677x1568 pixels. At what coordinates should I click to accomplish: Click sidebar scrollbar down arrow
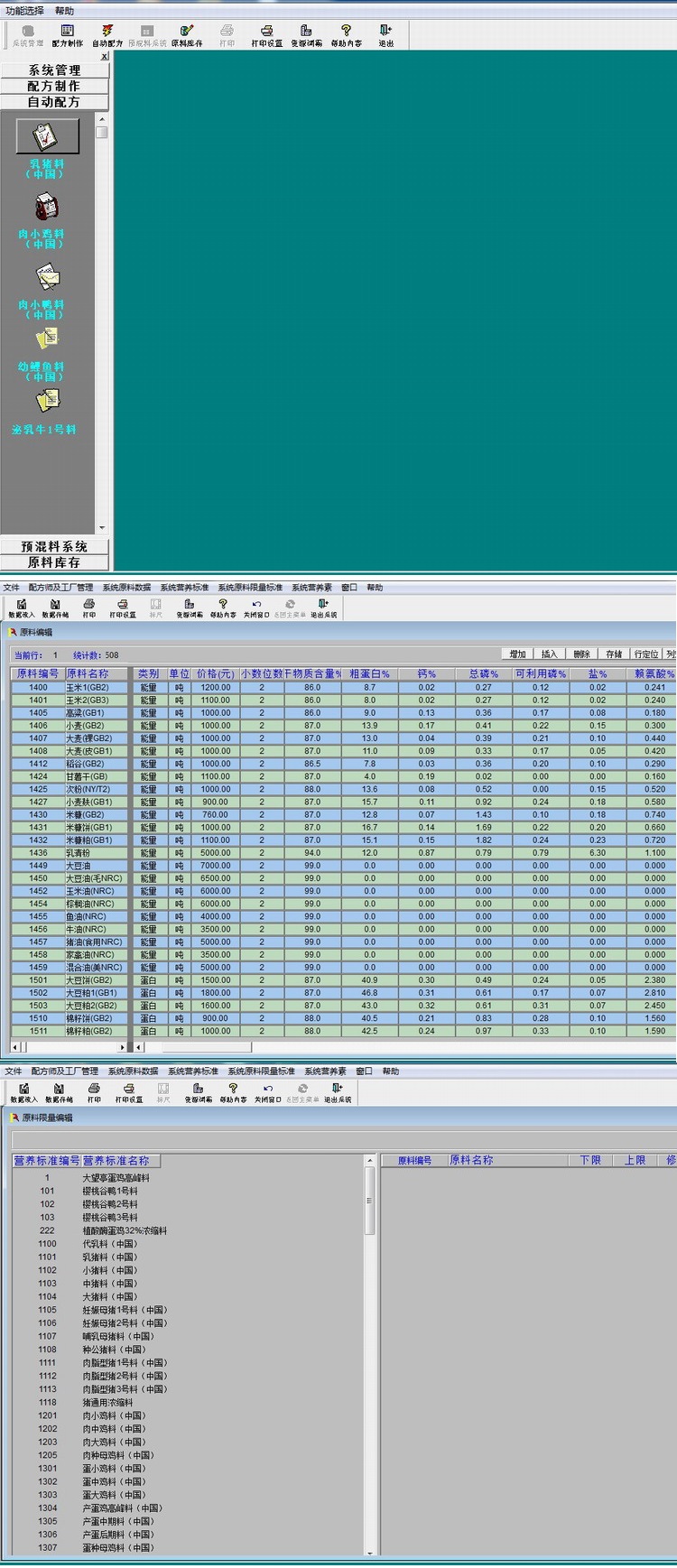point(102,528)
